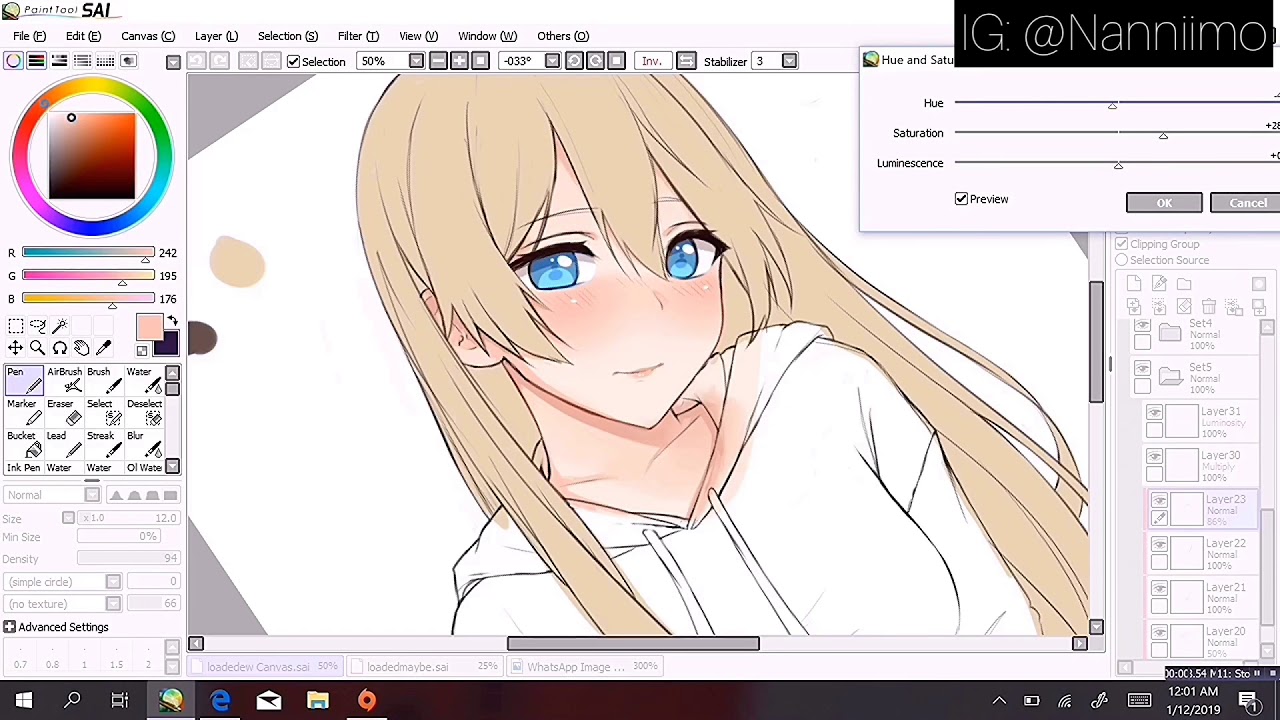
Task: Toggle the Clipping Group checkbox
Action: 1121,244
